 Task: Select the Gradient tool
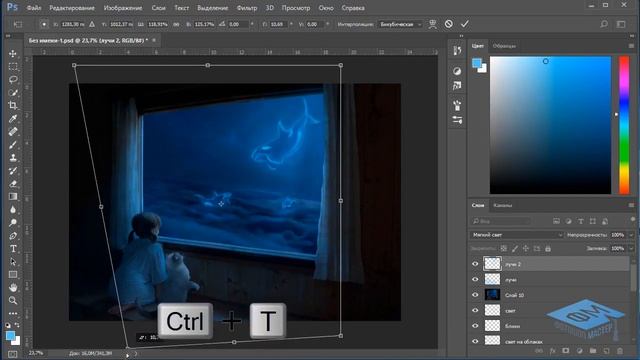pos(13,196)
